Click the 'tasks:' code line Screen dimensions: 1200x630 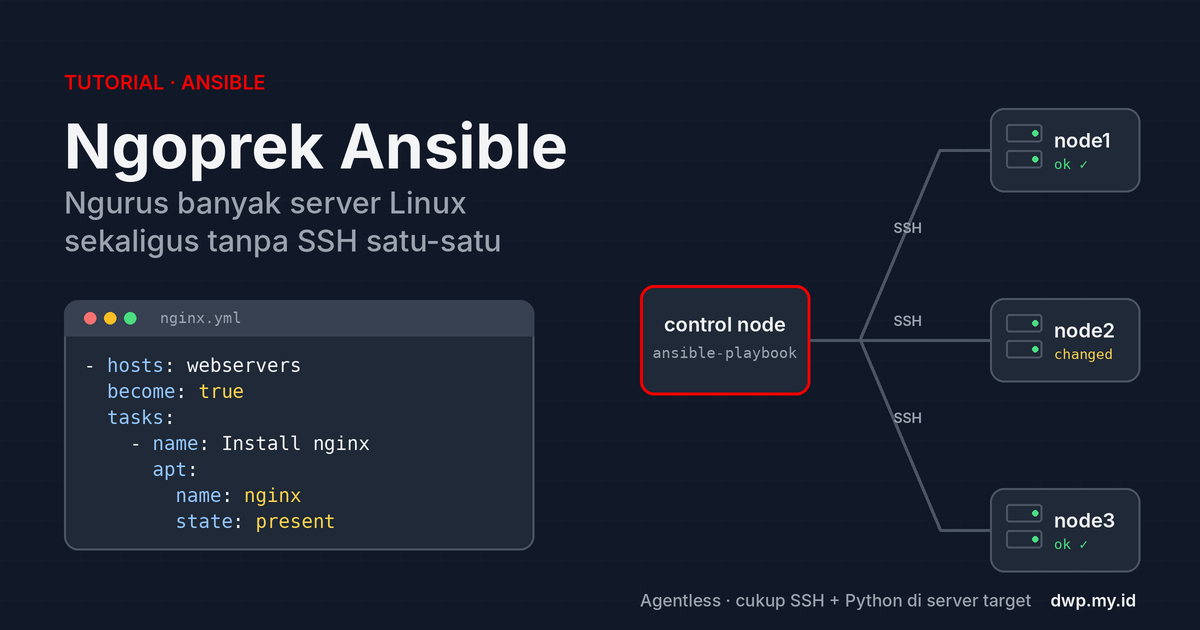tap(141, 417)
